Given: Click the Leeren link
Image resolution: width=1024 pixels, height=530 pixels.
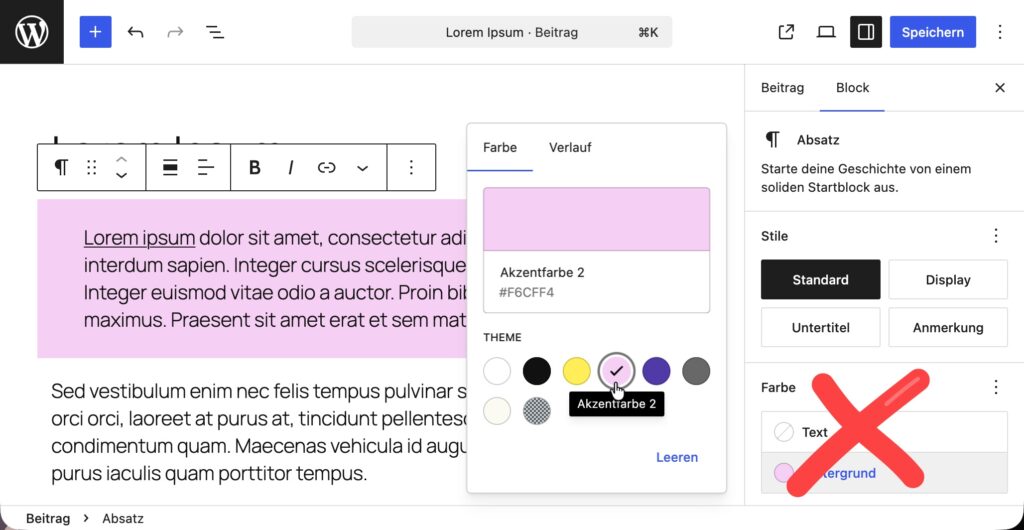Looking at the screenshot, I should 677,457.
